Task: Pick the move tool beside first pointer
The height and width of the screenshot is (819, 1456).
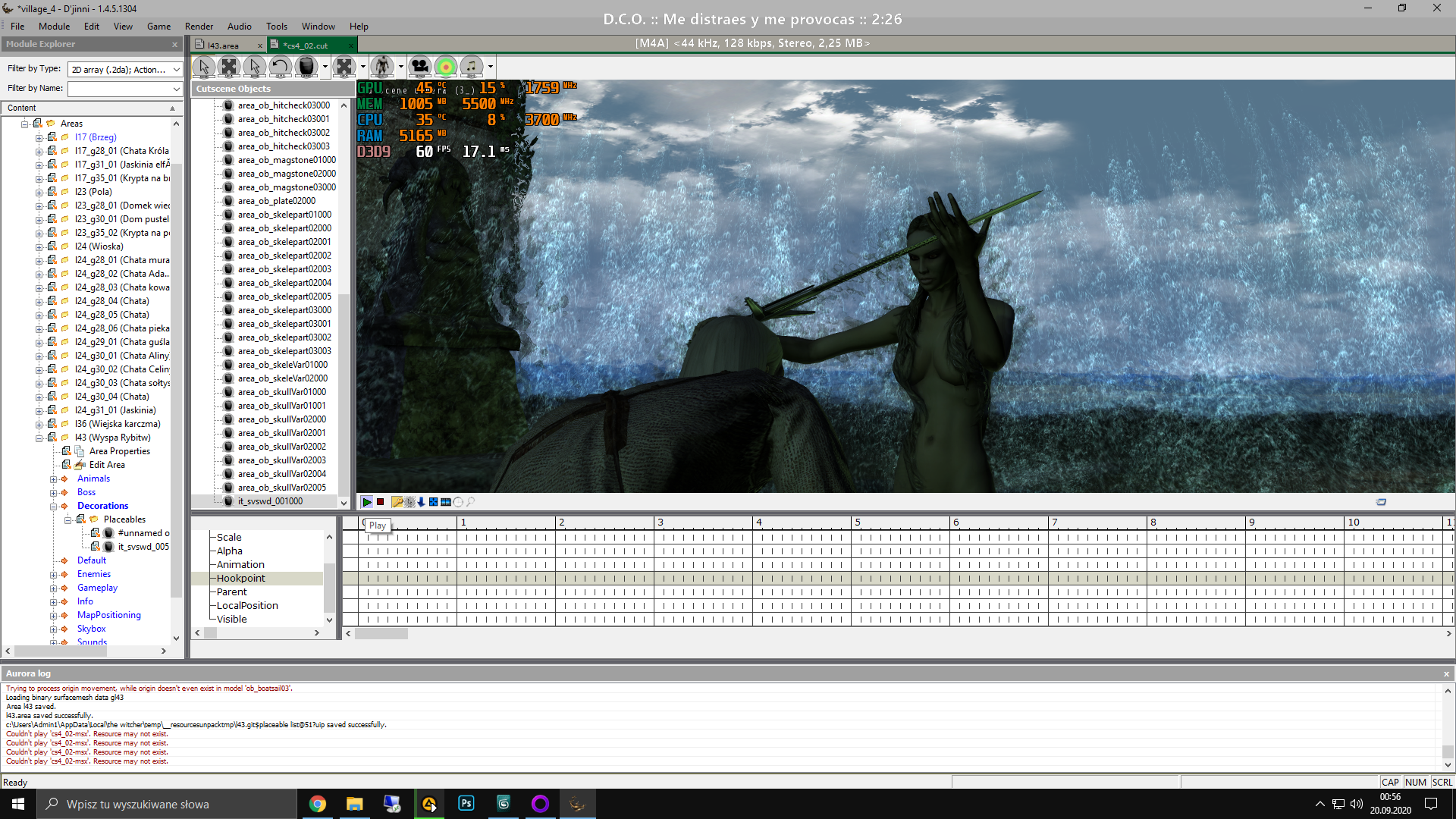Action: pos(229,67)
